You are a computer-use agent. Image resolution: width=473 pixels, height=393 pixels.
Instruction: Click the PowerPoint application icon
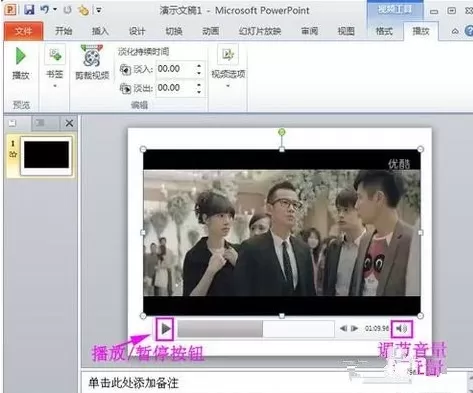point(11,10)
